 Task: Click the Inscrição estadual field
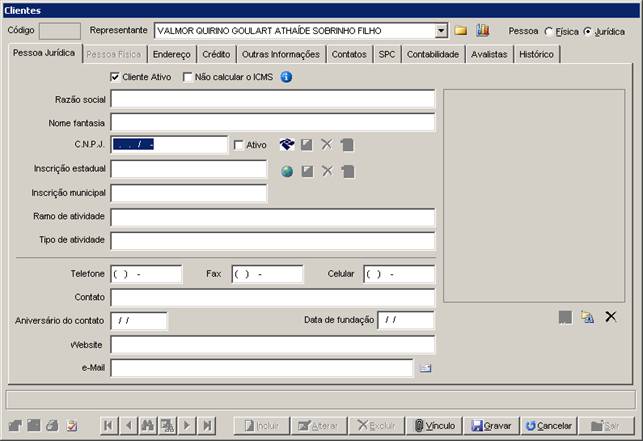click(x=189, y=169)
